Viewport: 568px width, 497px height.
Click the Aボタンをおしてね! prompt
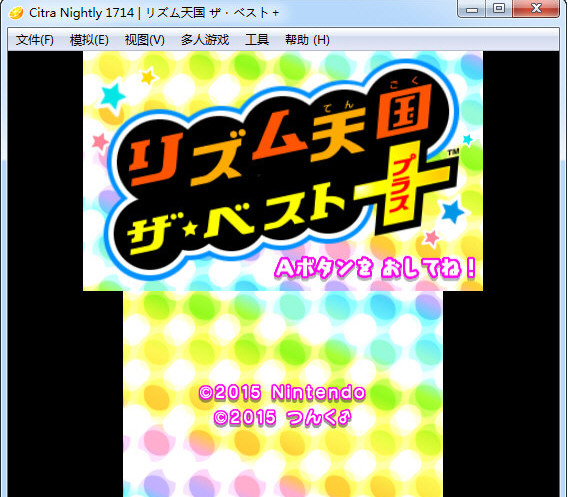tap(375, 268)
